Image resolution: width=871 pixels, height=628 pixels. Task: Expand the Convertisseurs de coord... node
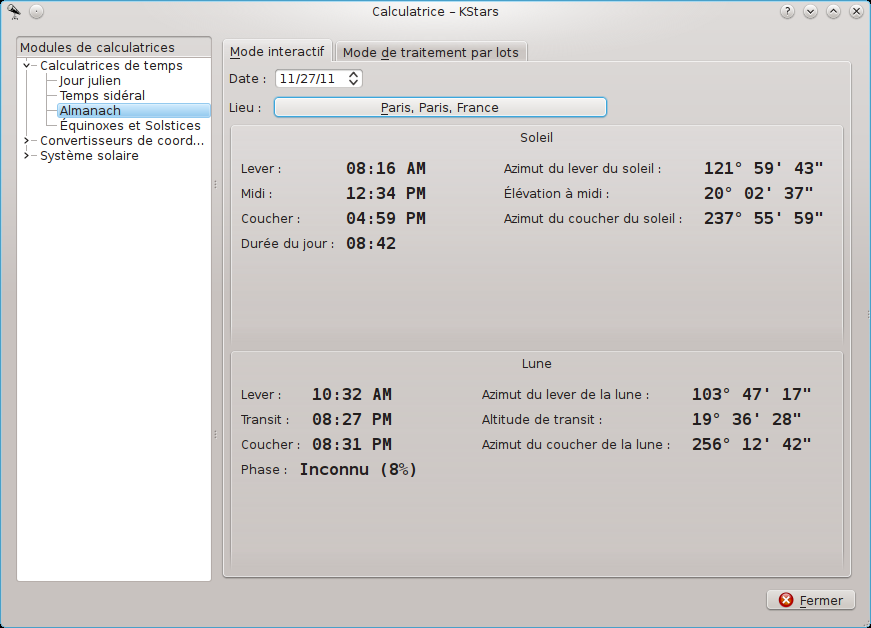[x=28, y=141]
